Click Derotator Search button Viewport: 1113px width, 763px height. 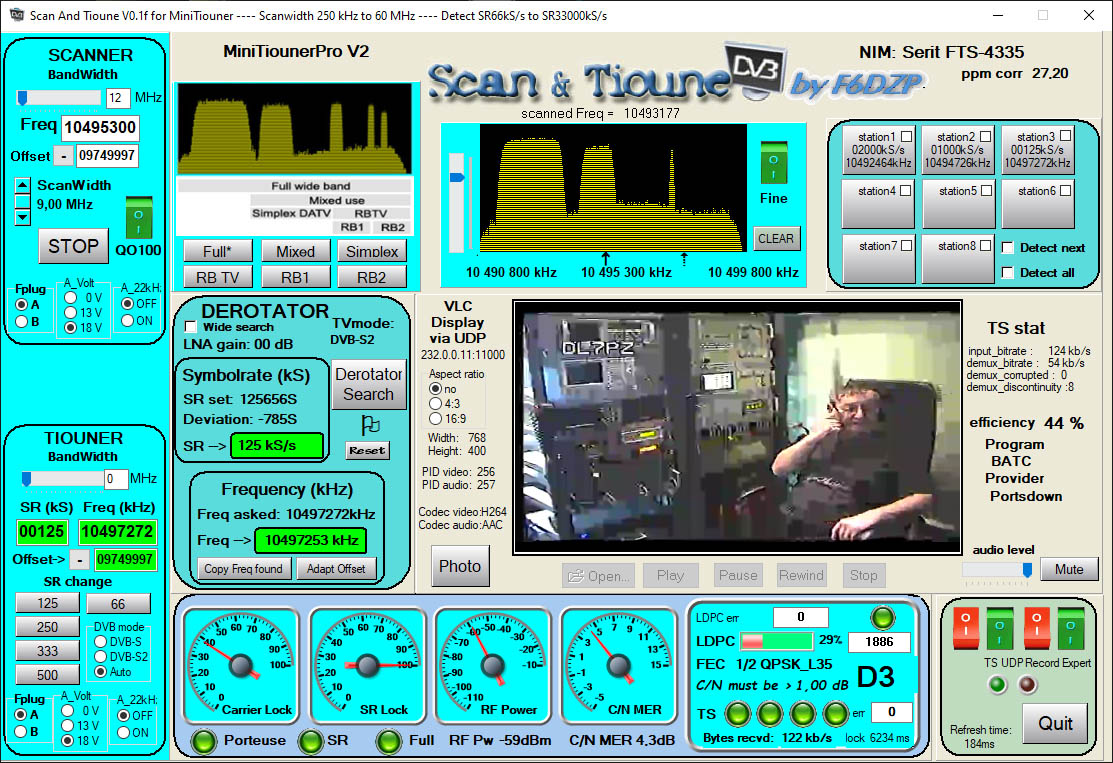coord(368,384)
